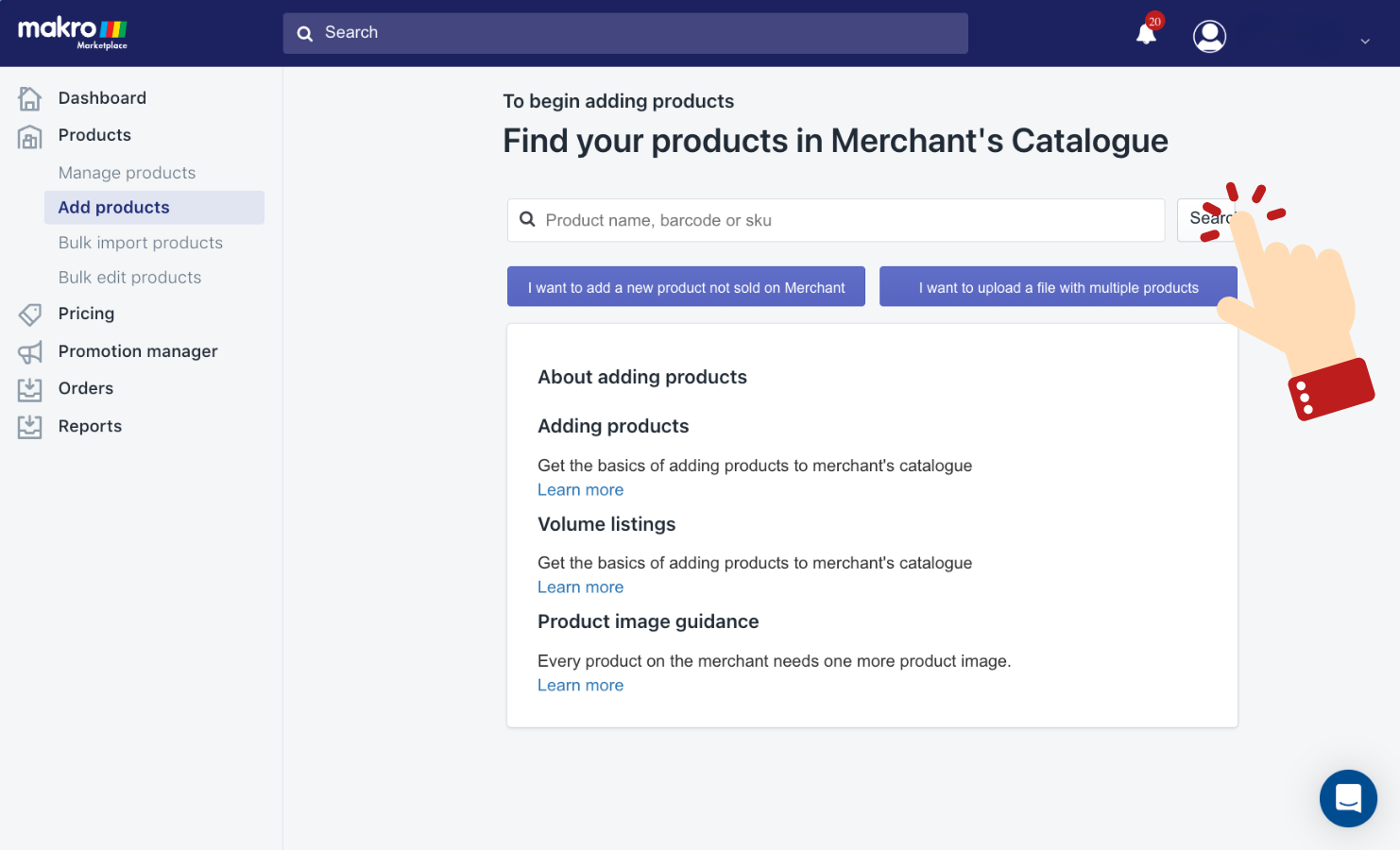Open Promotion manager
The width and height of the screenshot is (1400, 850).
pyautogui.click(x=138, y=351)
